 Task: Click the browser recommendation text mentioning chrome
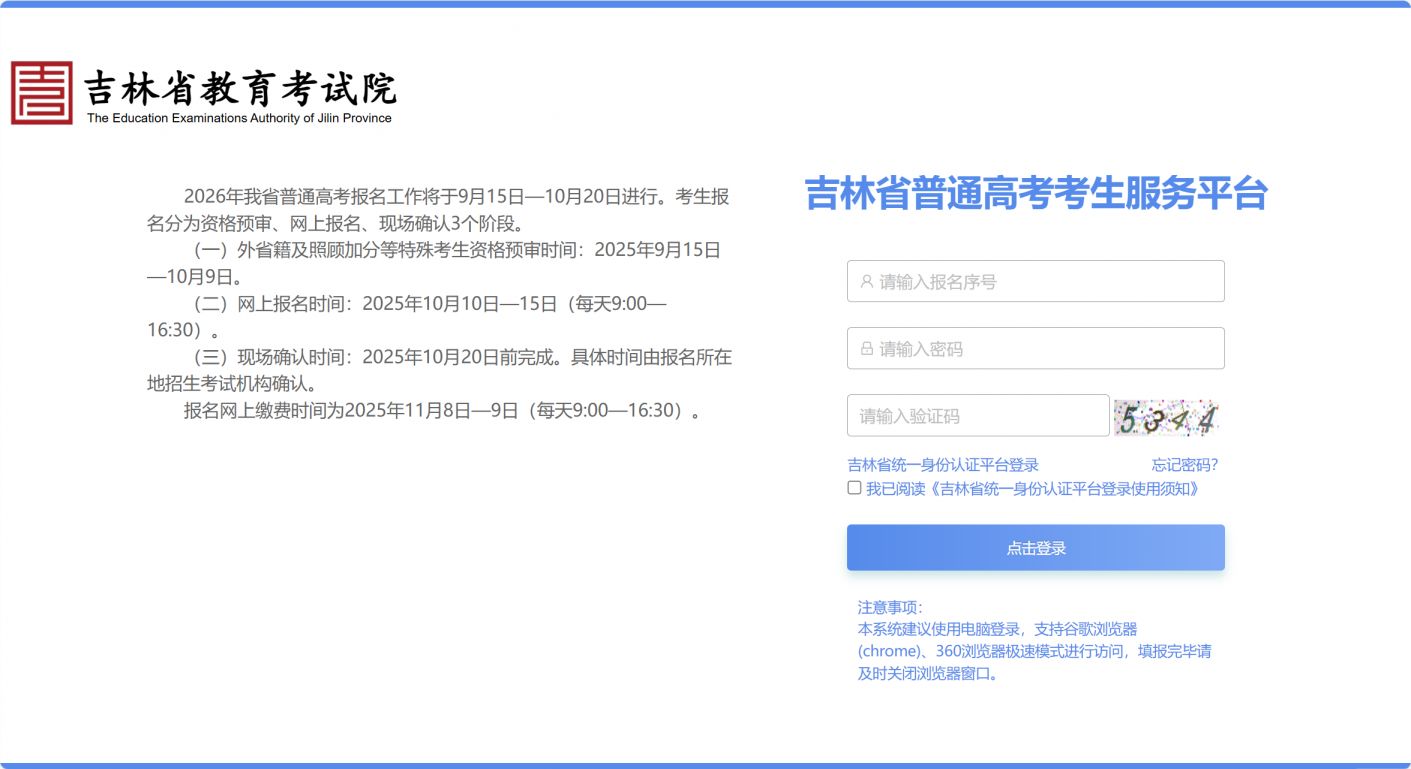(x=1034, y=651)
